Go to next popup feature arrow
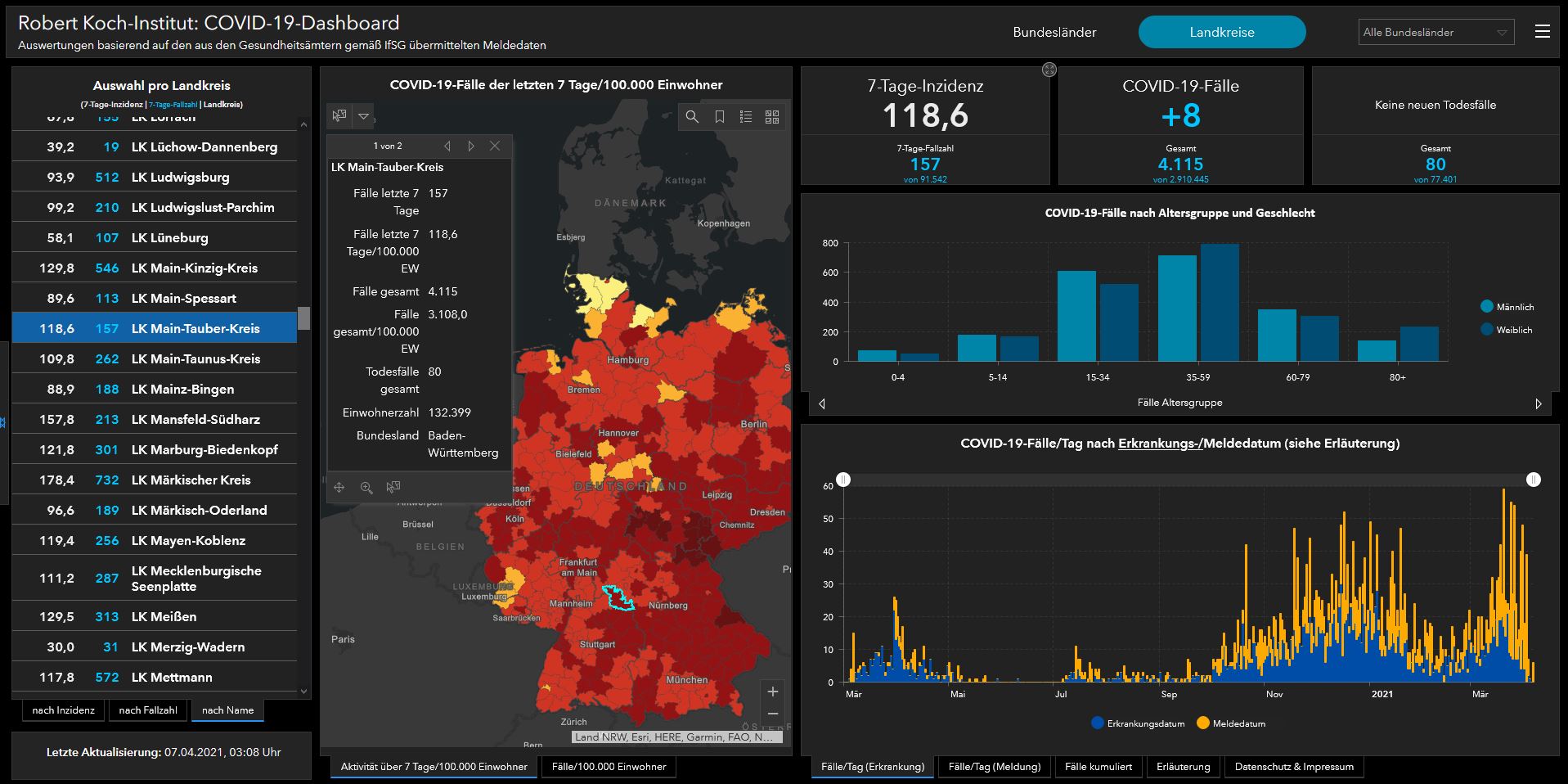Viewport: 1568px width, 784px height. pyautogui.click(x=471, y=146)
